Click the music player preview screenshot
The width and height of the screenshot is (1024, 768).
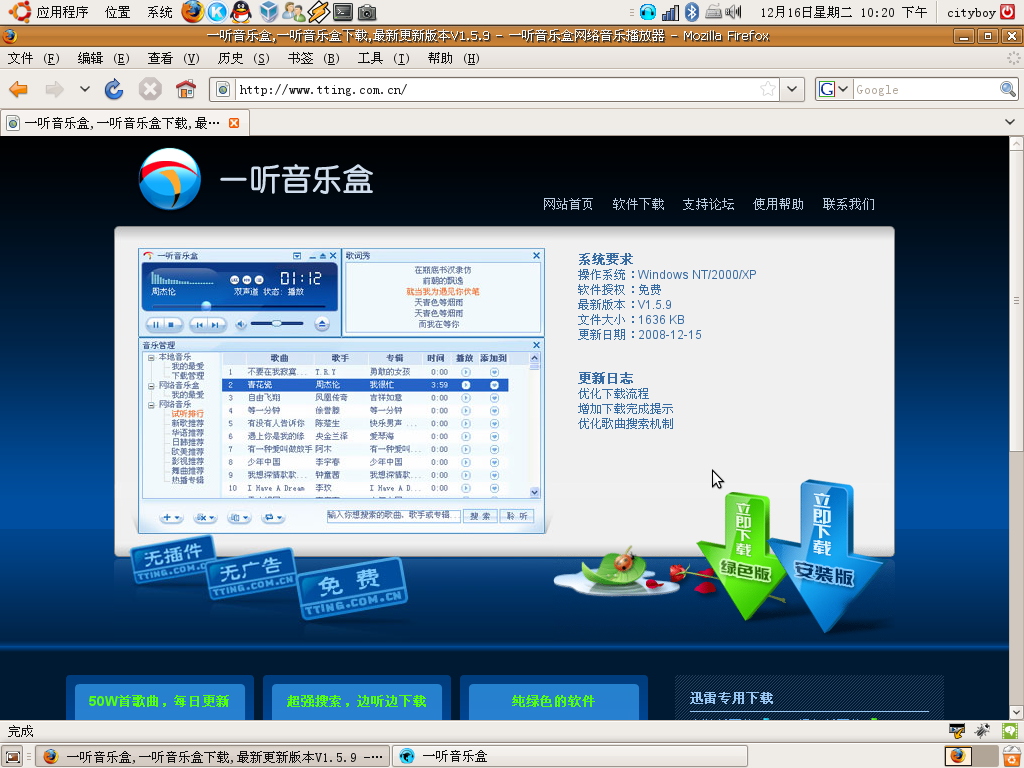click(x=342, y=391)
